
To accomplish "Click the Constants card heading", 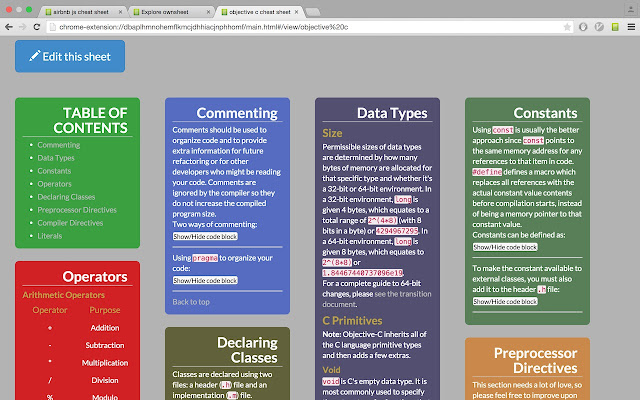I will point(545,113).
